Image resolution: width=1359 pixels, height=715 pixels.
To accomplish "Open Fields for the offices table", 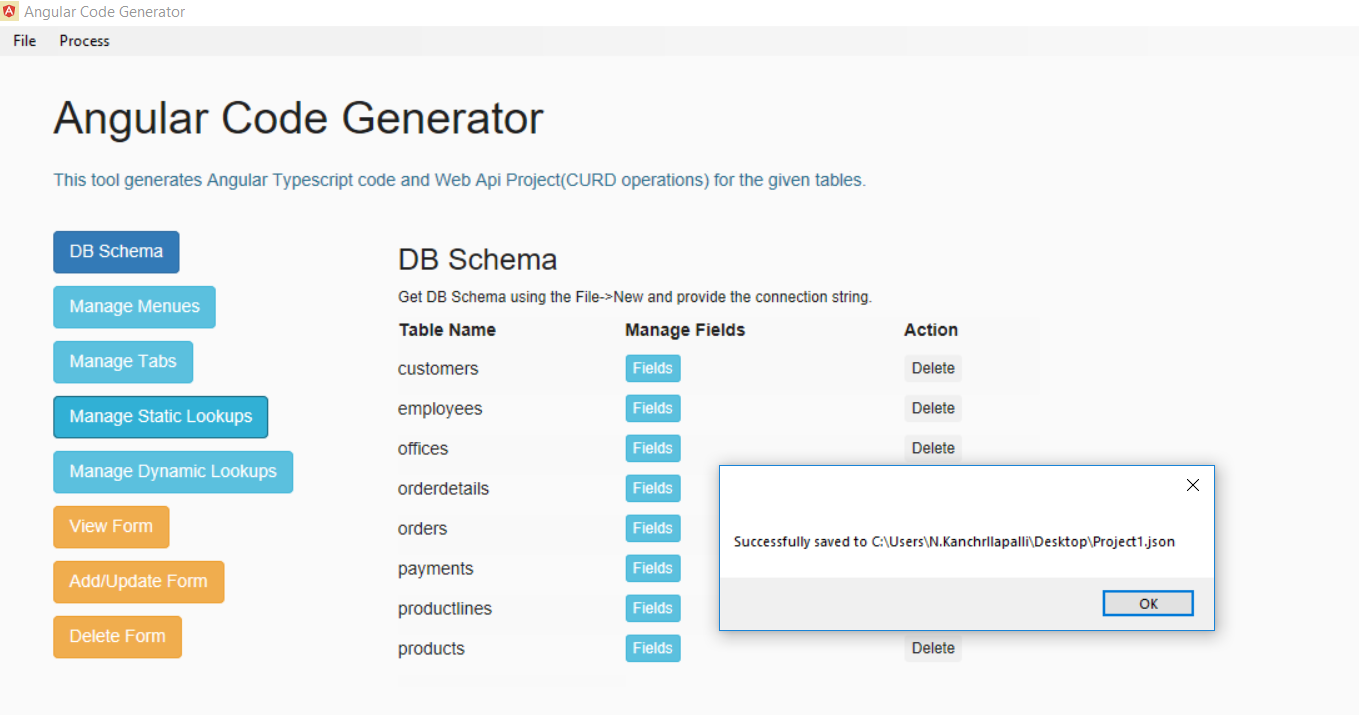I will (652, 449).
